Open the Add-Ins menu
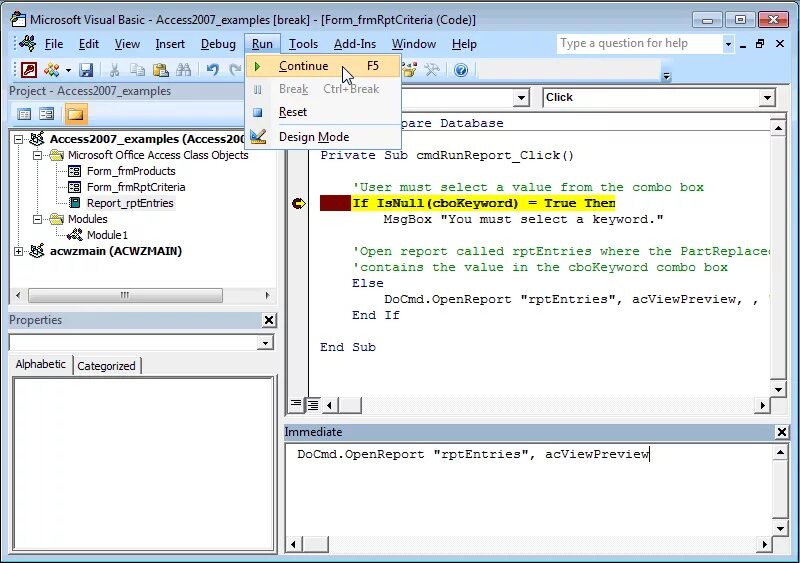The width and height of the screenshot is (800, 563). click(355, 44)
